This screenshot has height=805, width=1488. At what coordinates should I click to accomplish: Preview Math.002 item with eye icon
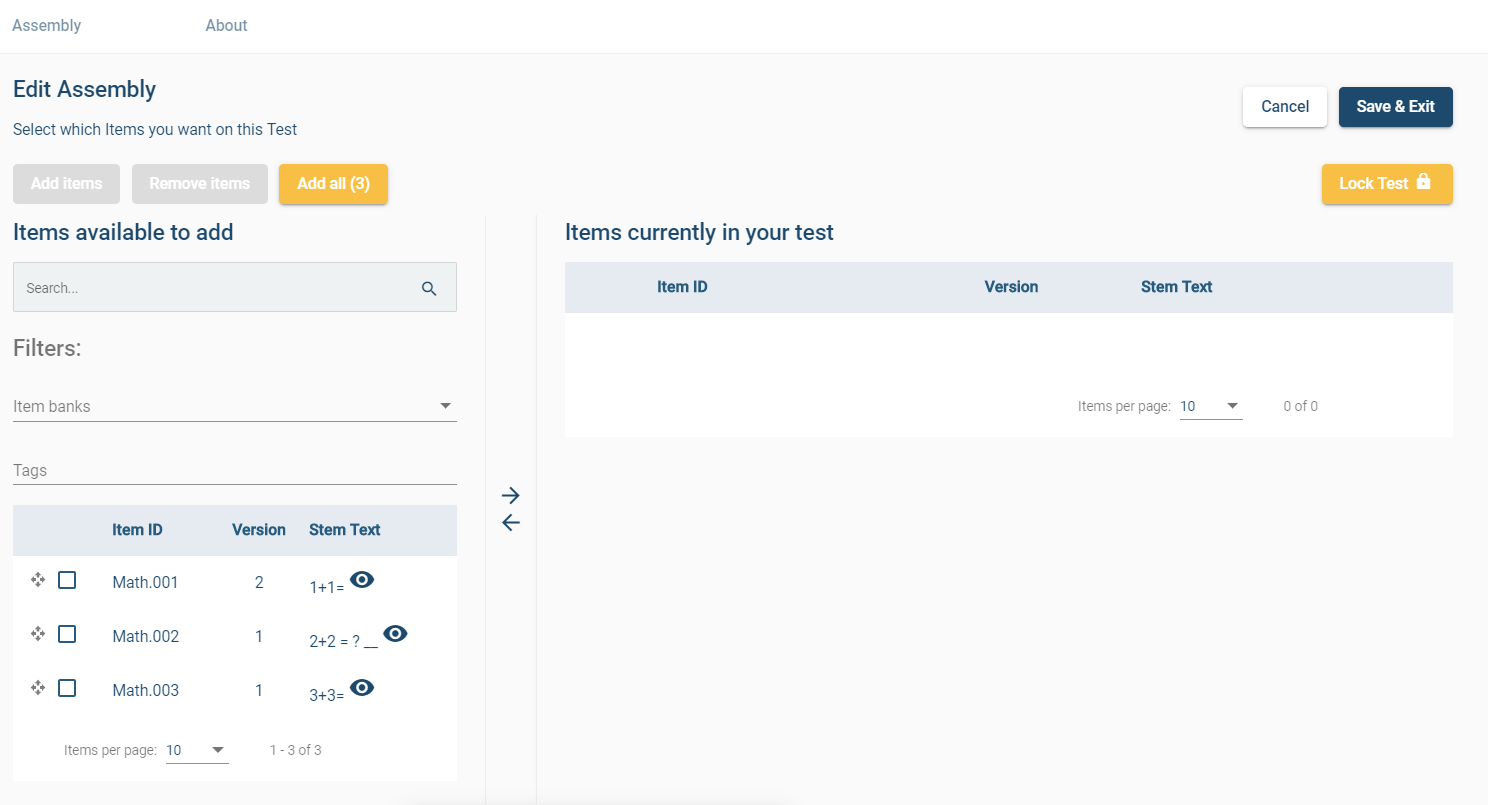(x=396, y=633)
